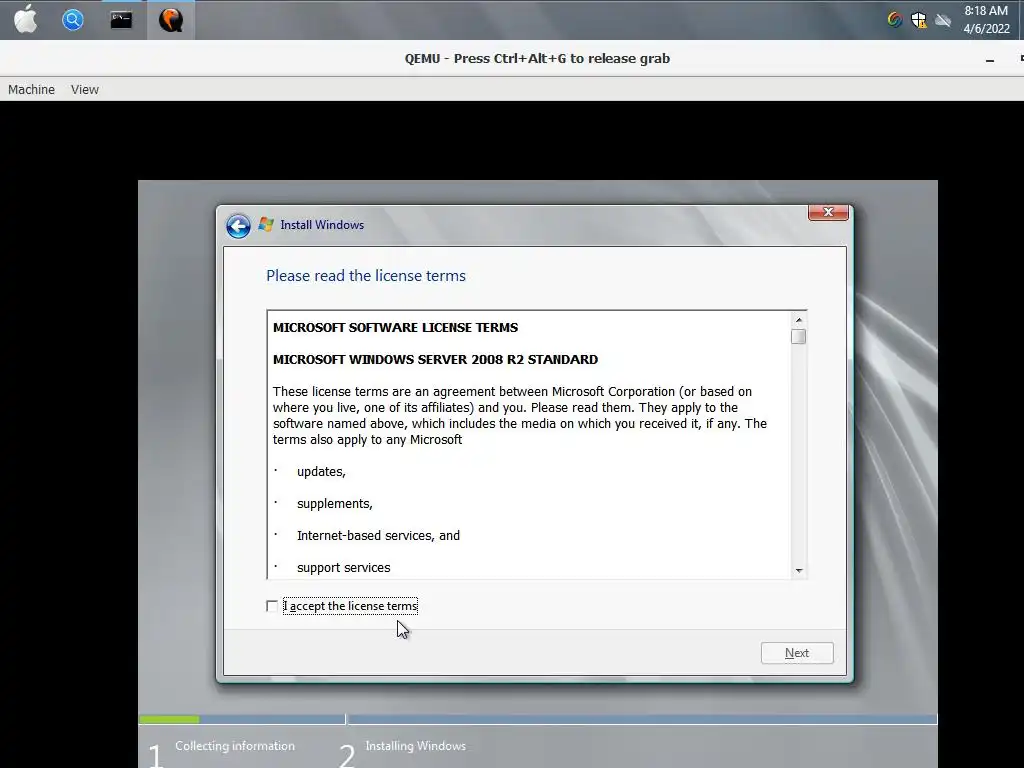Viewport: 1024px width, 768px height.
Task: Open the blue magnifier search icon
Action: (x=72, y=20)
